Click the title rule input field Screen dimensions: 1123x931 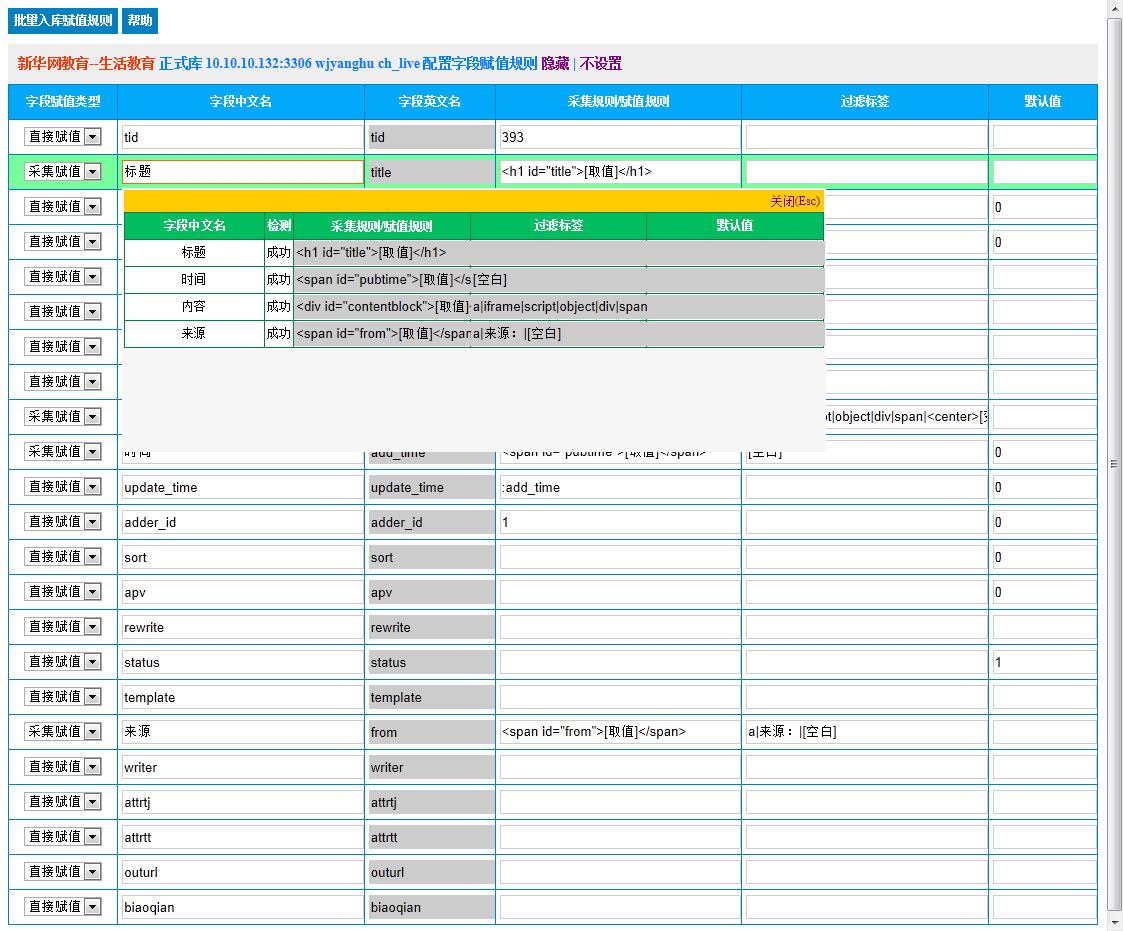pyautogui.click(x=618, y=172)
